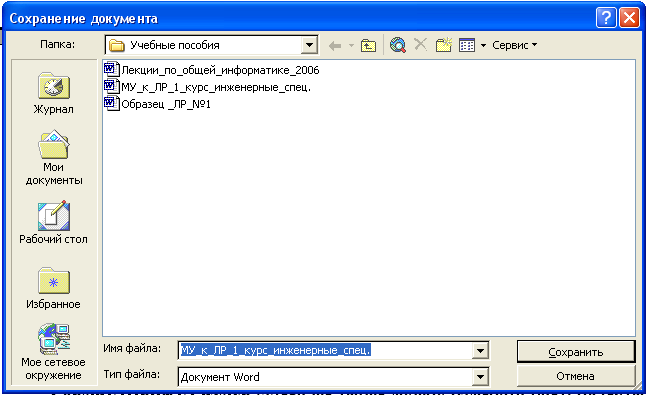646x395 pixels.
Task: Click the Отмена button
Action: pos(576,376)
